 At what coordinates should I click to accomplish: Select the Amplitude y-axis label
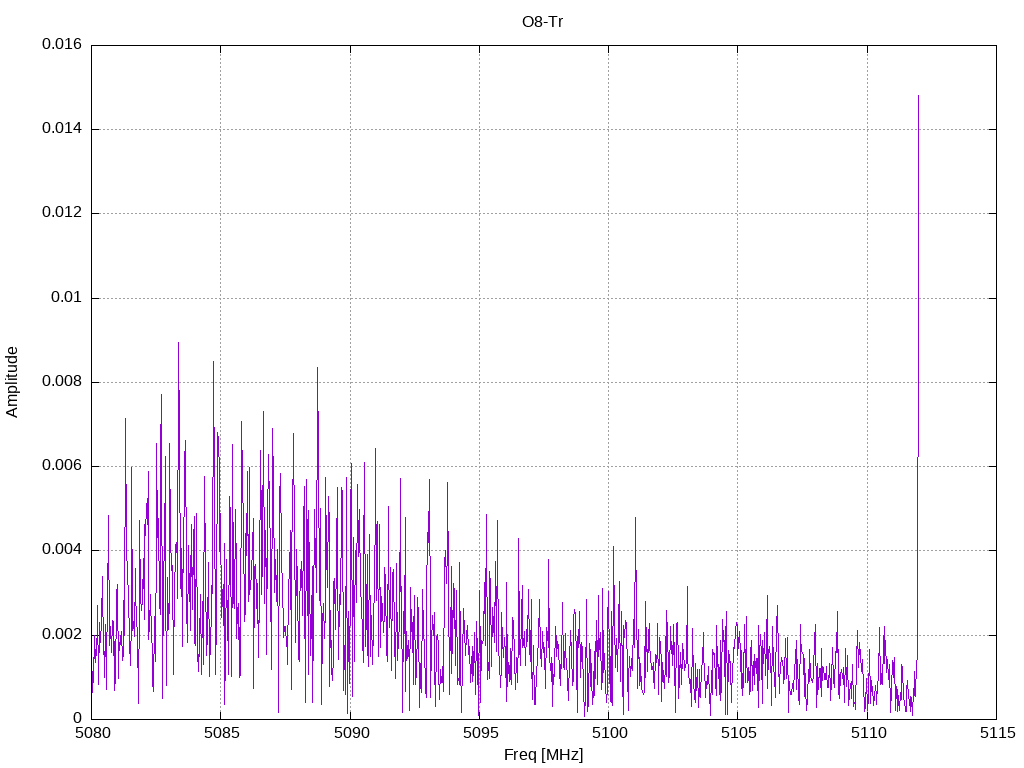pyautogui.click(x=13, y=382)
